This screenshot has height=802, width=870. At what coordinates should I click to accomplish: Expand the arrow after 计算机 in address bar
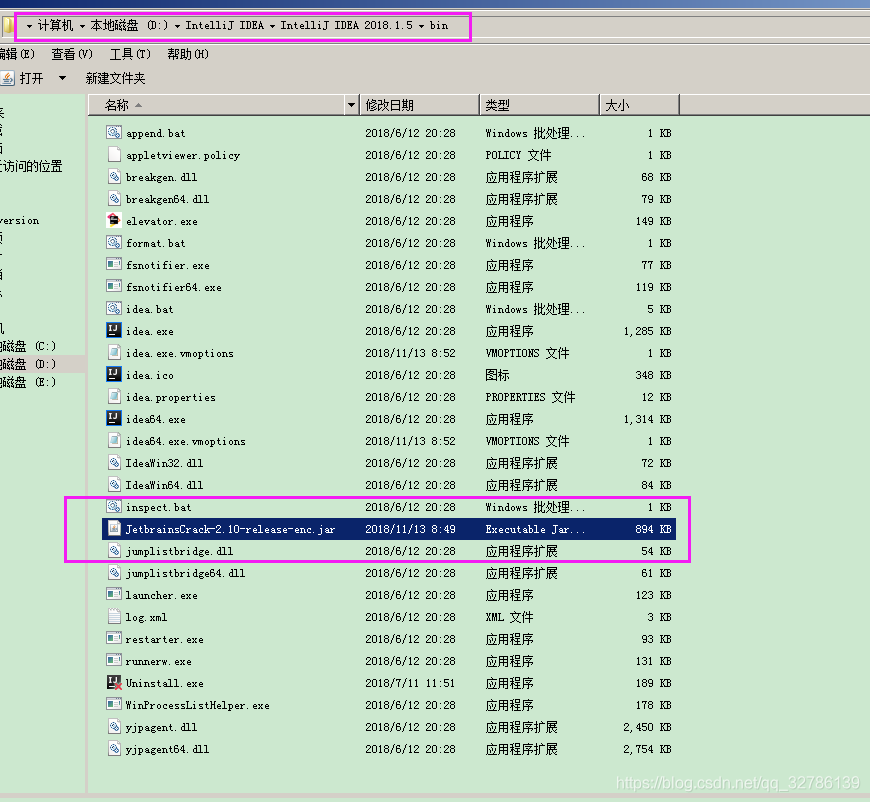[x=82, y=26]
